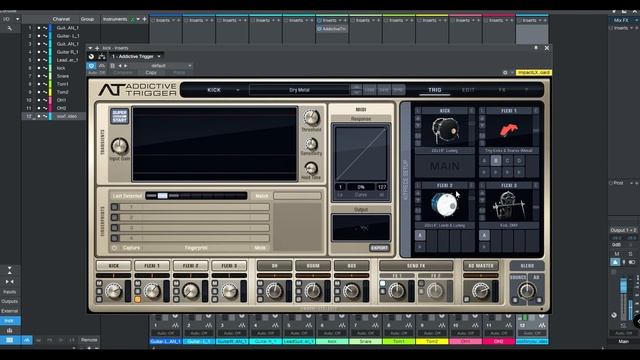Enable fingerprint slot 1 checkbox
Viewport: 640px width, 360px height.
(x=115, y=207)
